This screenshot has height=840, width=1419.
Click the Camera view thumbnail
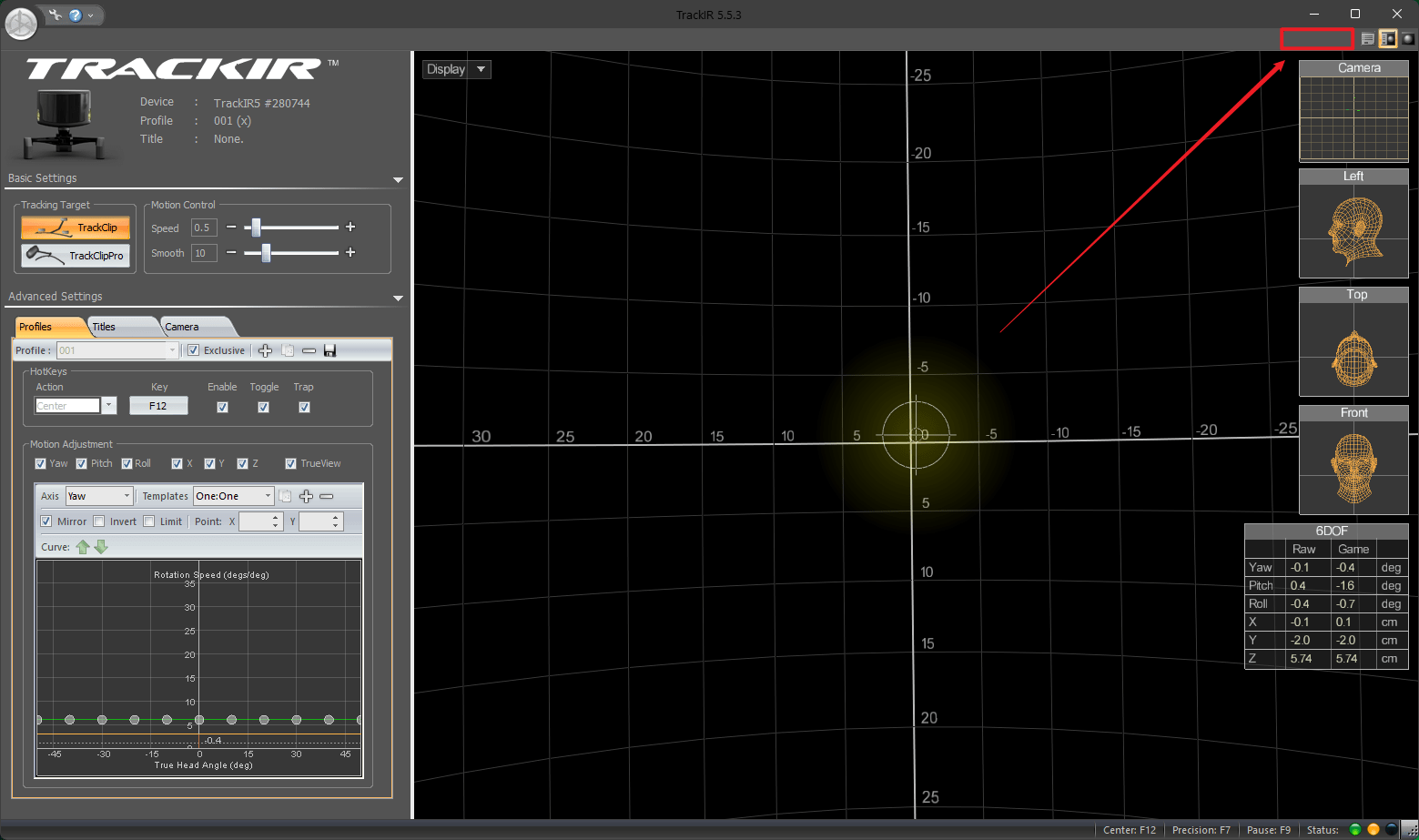pos(1353,111)
